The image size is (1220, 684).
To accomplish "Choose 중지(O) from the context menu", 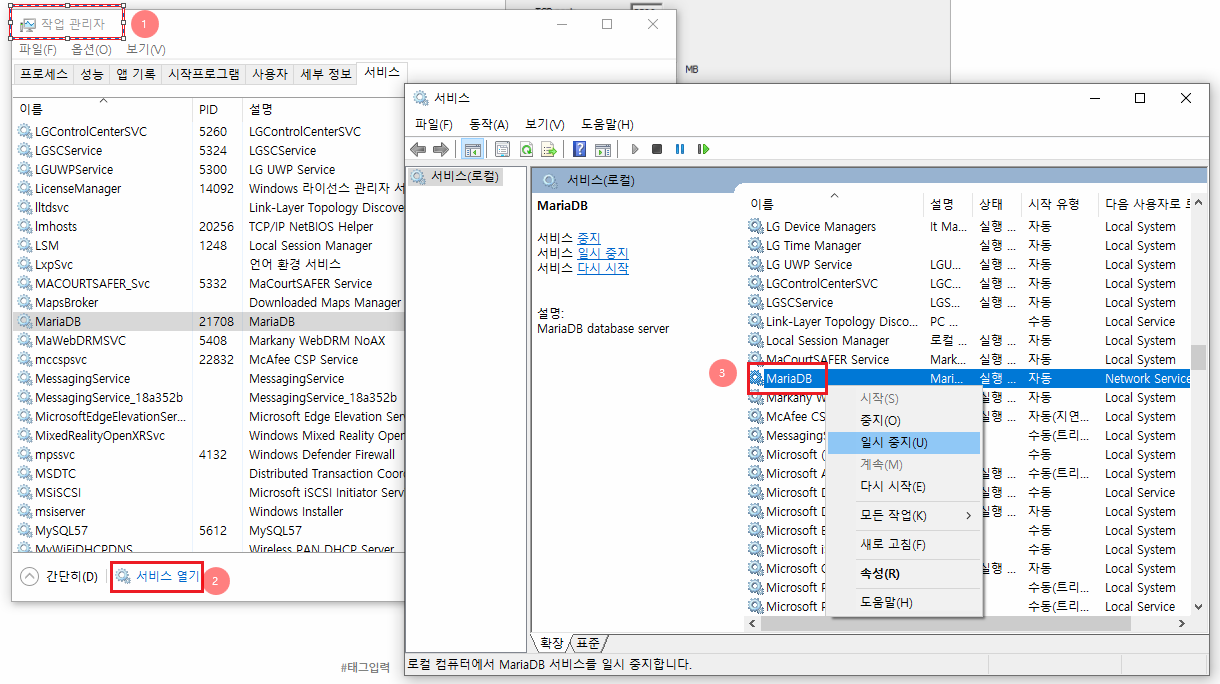I will [904, 421].
